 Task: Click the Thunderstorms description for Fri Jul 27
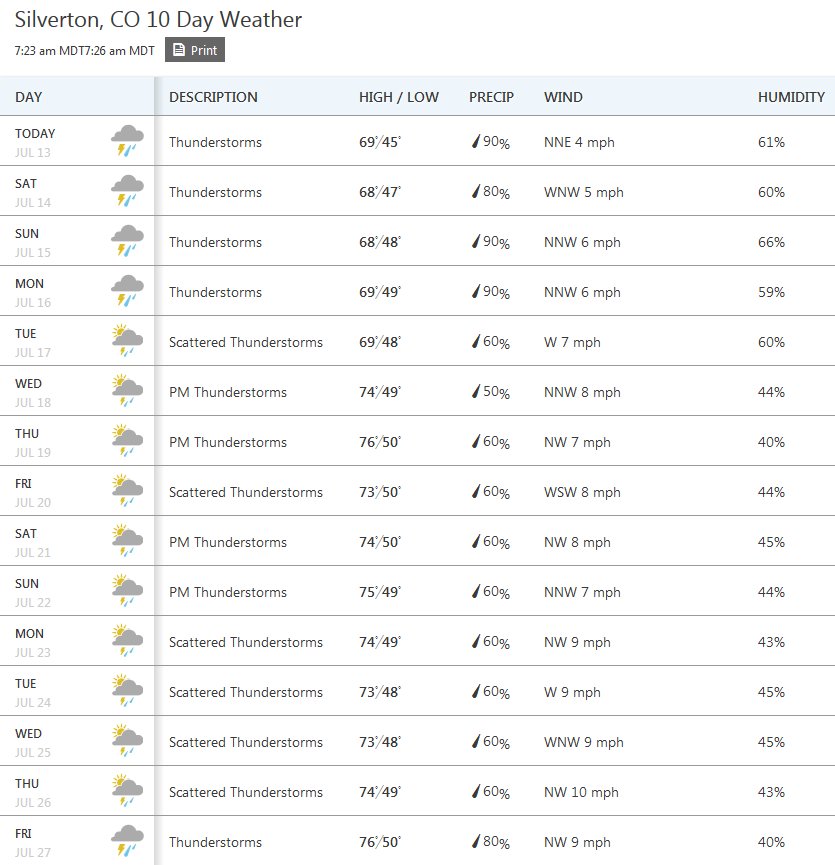[215, 842]
